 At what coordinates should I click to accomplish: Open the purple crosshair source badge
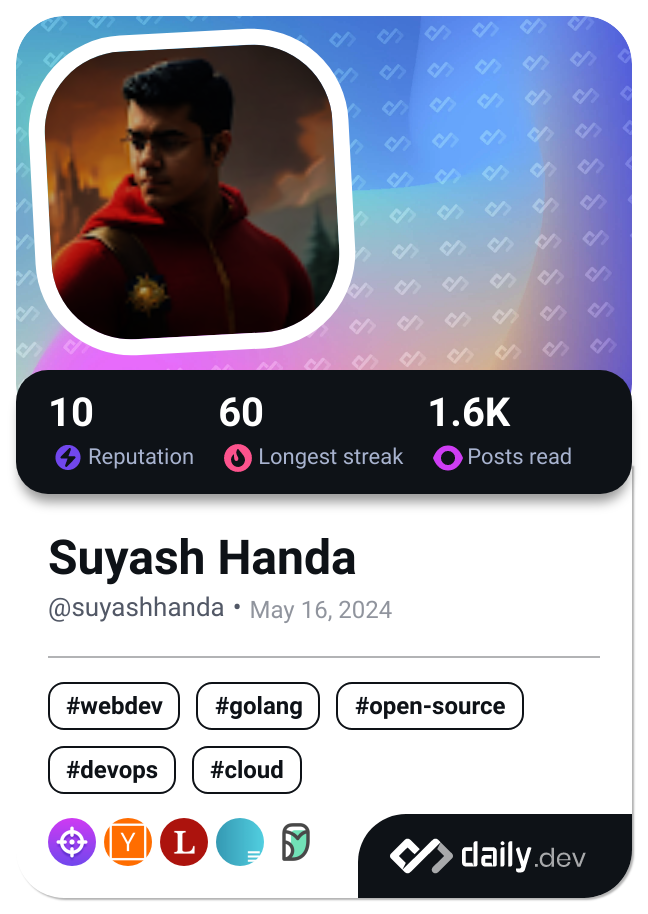tap(72, 842)
